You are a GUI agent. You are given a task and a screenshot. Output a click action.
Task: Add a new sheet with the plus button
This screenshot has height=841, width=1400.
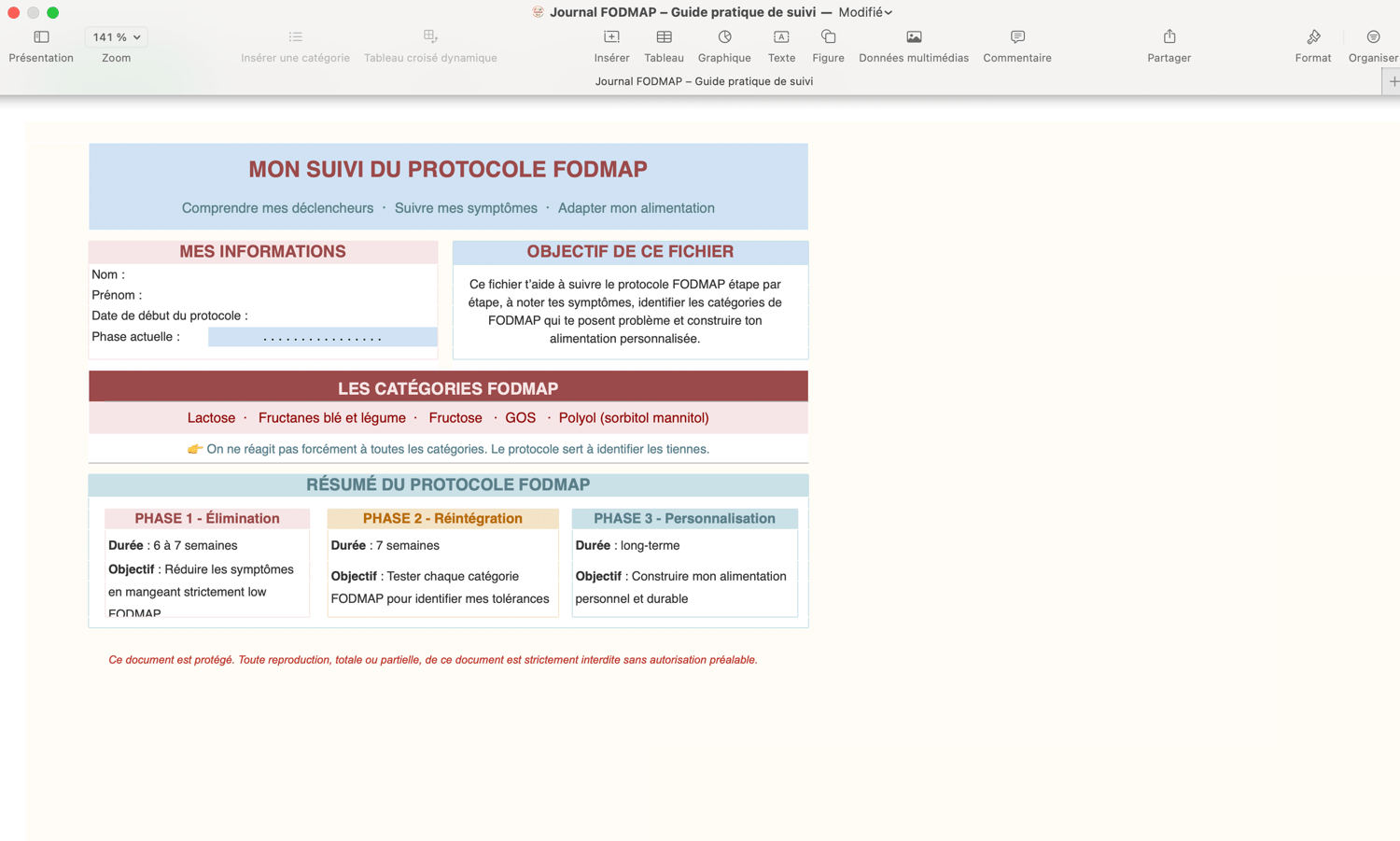point(1393,81)
